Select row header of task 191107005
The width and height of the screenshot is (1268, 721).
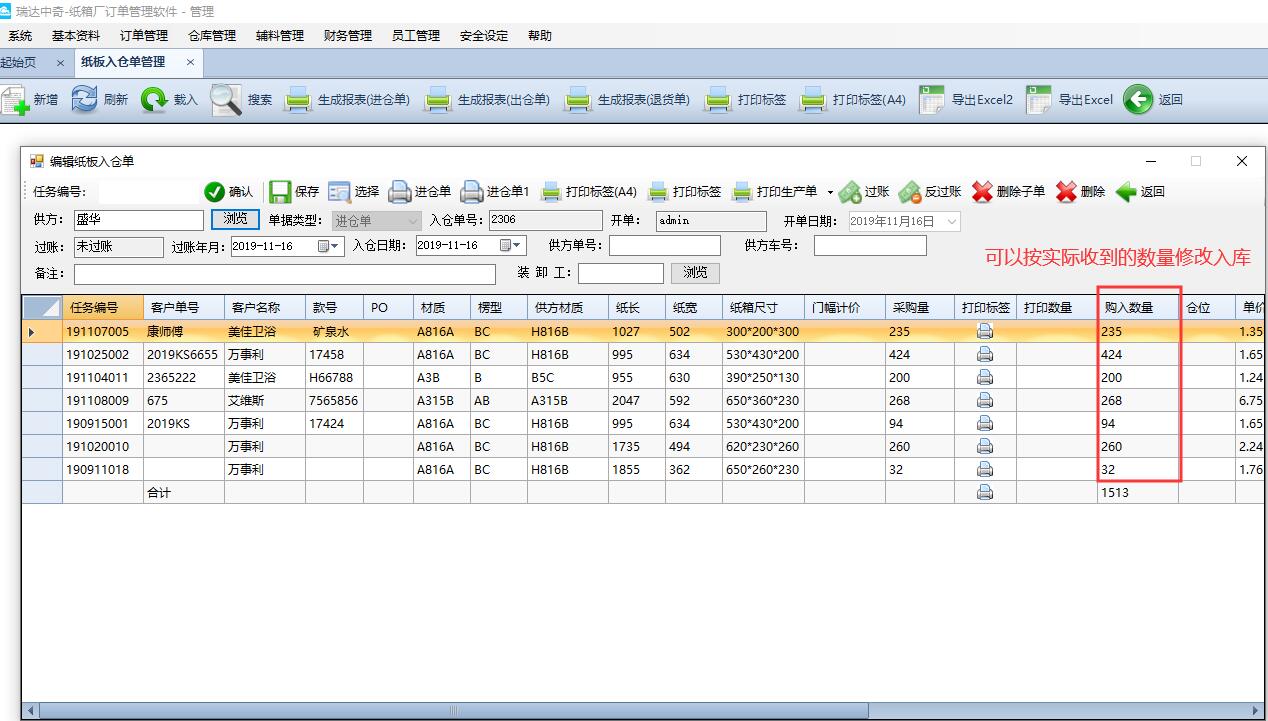click(42, 331)
